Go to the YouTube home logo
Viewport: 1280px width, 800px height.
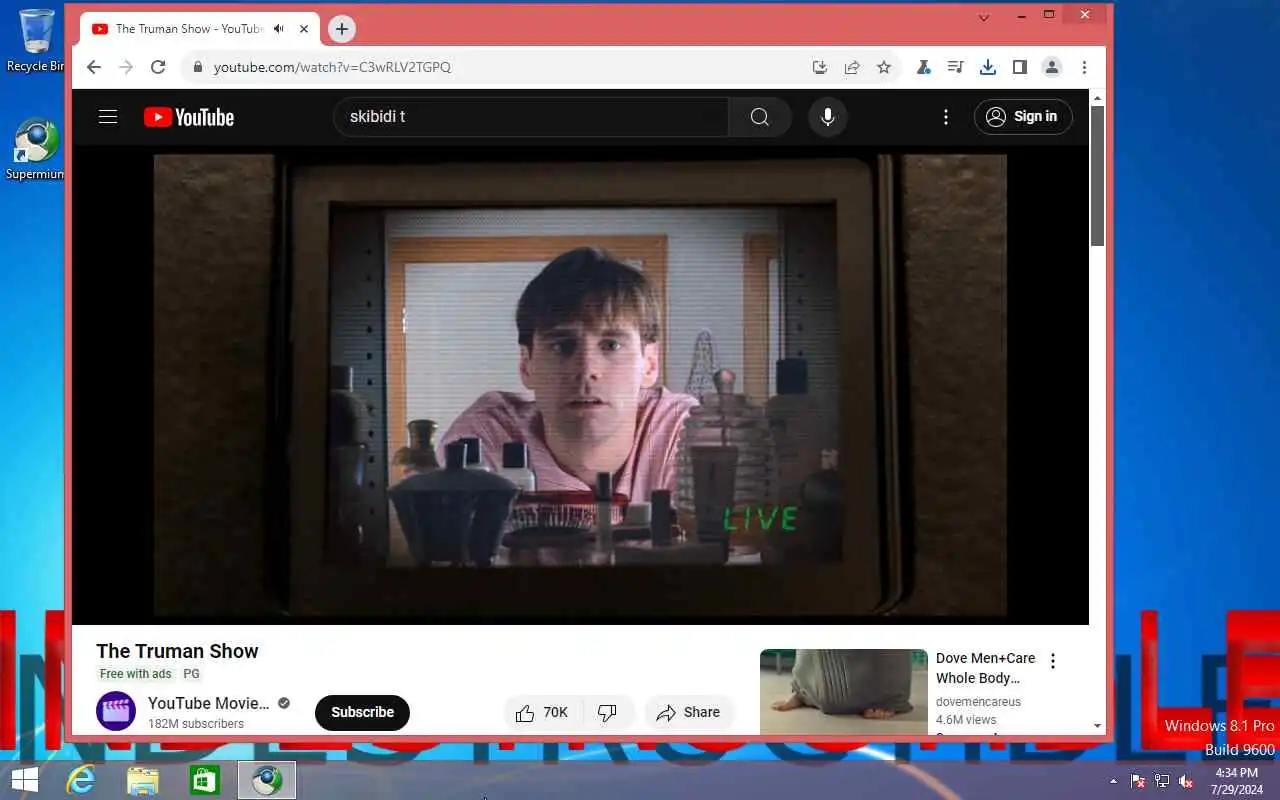pyautogui.click(x=188, y=117)
